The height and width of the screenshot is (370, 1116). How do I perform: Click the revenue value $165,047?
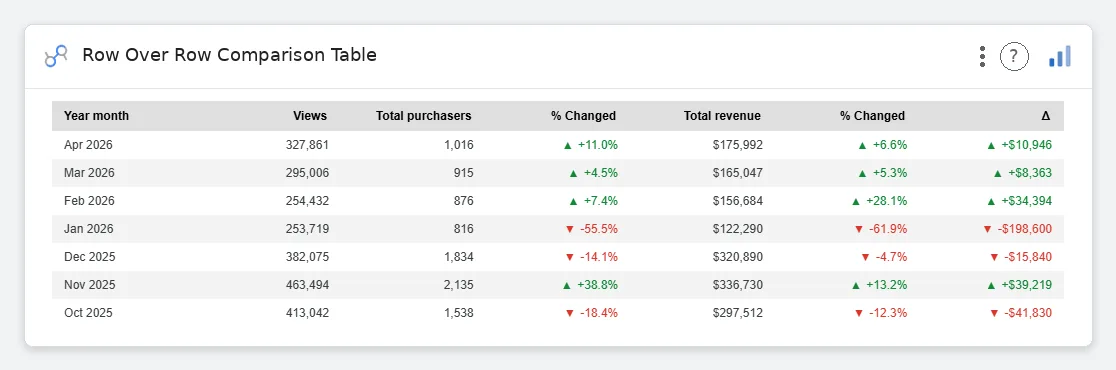pyautogui.click(x=737, y=173)
